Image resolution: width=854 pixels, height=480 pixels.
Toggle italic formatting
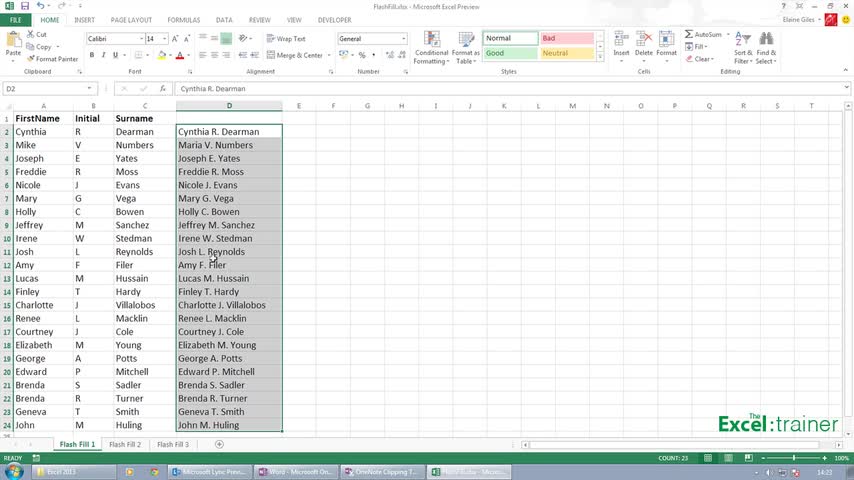(103, 55)
